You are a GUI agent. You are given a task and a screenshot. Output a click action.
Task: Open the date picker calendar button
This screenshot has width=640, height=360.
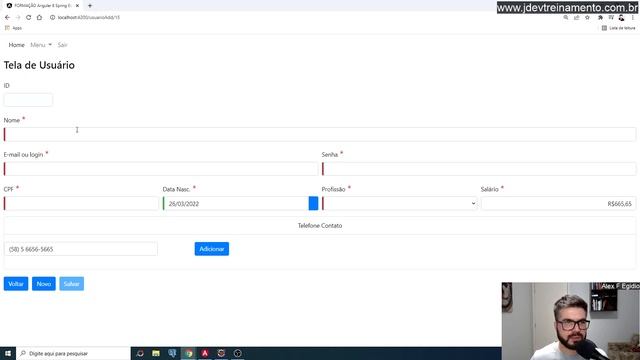click(313, 203)
